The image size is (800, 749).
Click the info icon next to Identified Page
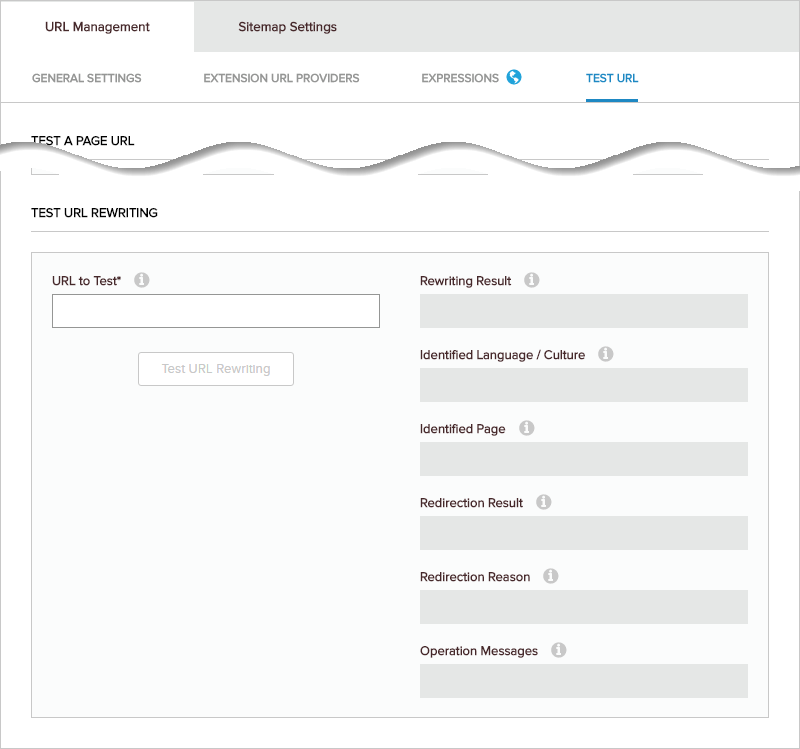pyautogui.click(x=527, y=428)
